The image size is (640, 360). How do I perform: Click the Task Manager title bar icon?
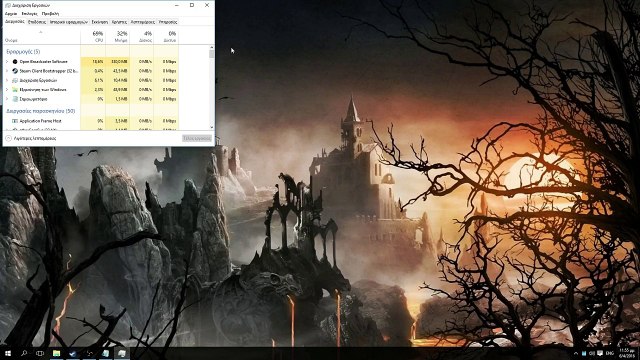pyautogui.click(x=8, y=5)
